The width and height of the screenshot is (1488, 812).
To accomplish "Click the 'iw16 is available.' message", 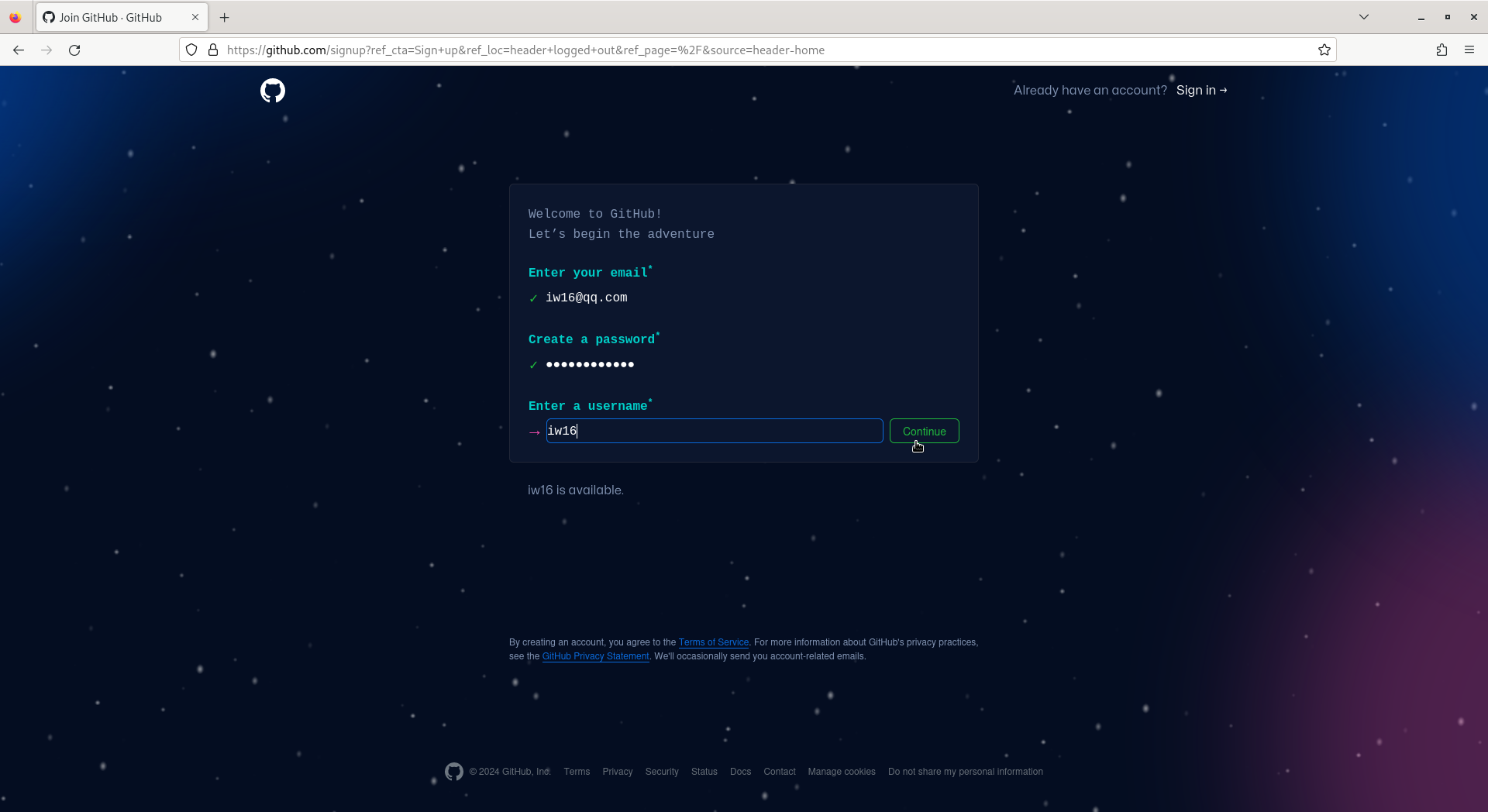I will (576, 490).
